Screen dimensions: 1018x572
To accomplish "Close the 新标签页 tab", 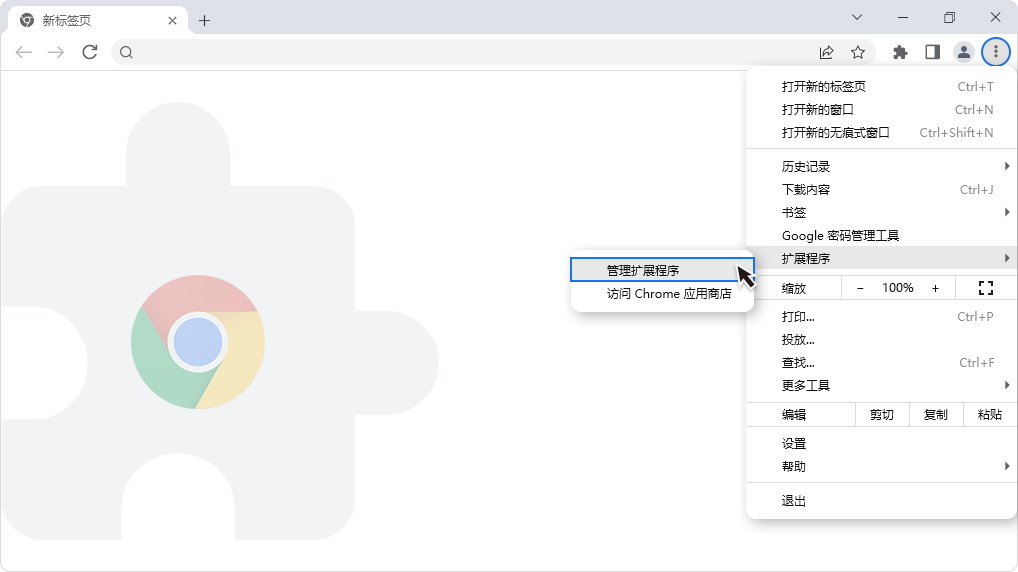I will pyautogui.click(x=172, y=21).
